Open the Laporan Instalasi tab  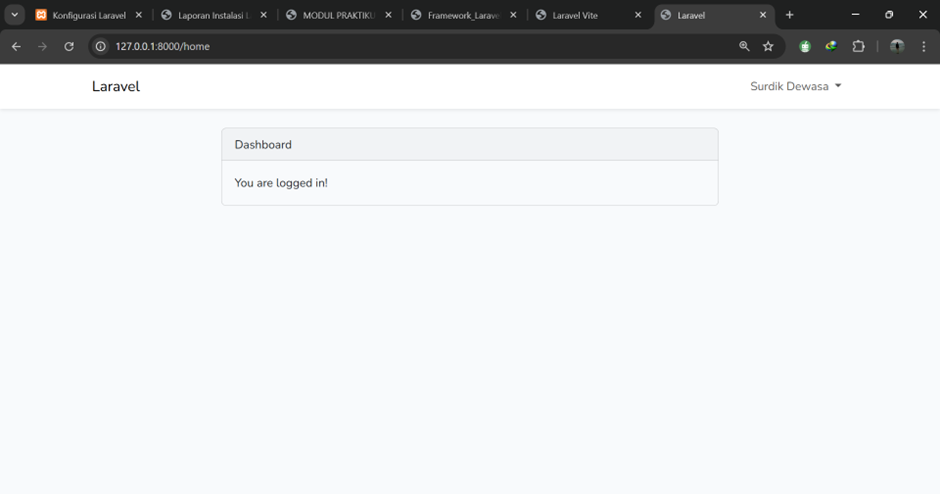pos(212,15)
